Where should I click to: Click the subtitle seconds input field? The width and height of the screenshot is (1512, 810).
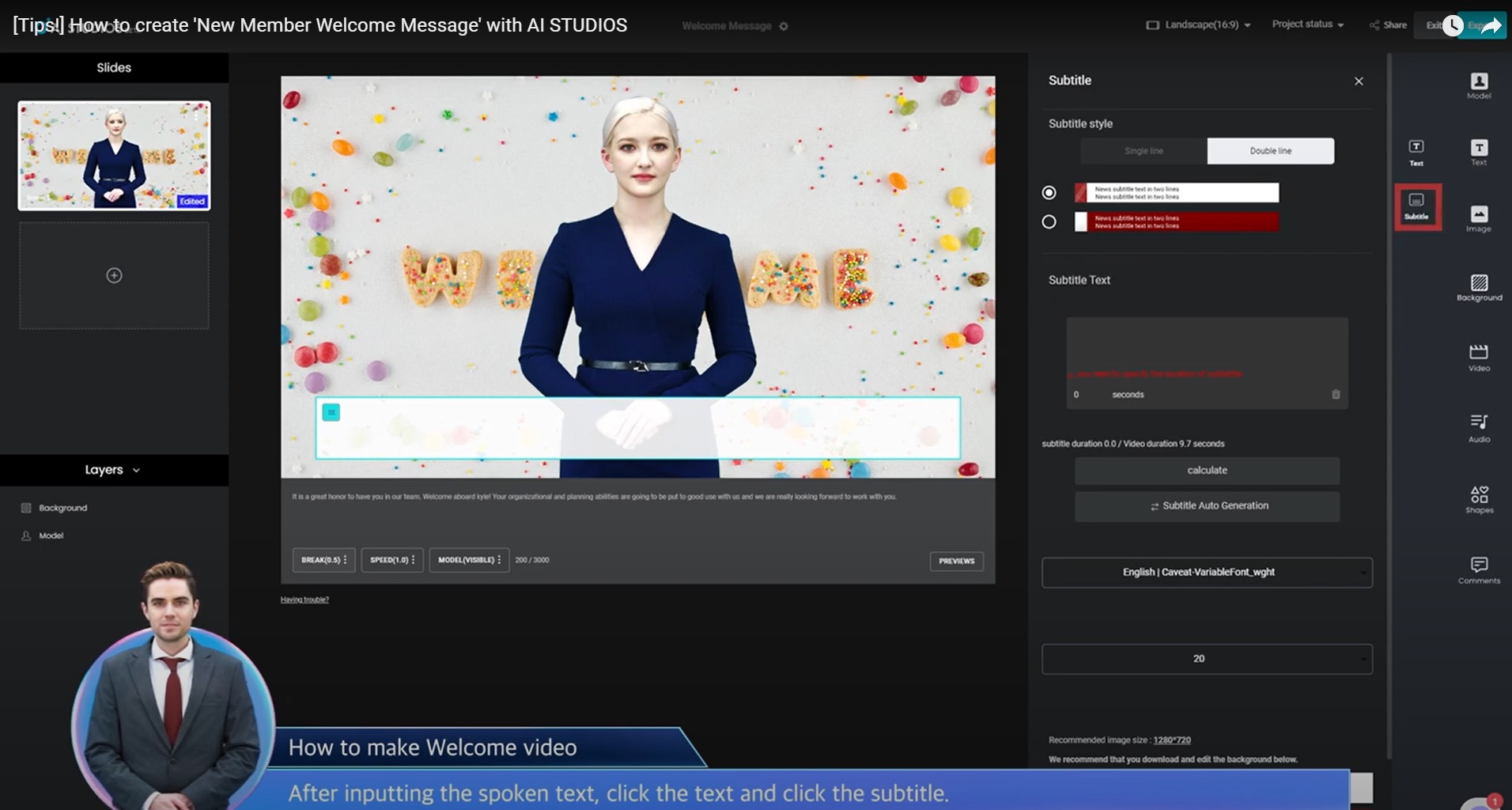[1076, 395]
